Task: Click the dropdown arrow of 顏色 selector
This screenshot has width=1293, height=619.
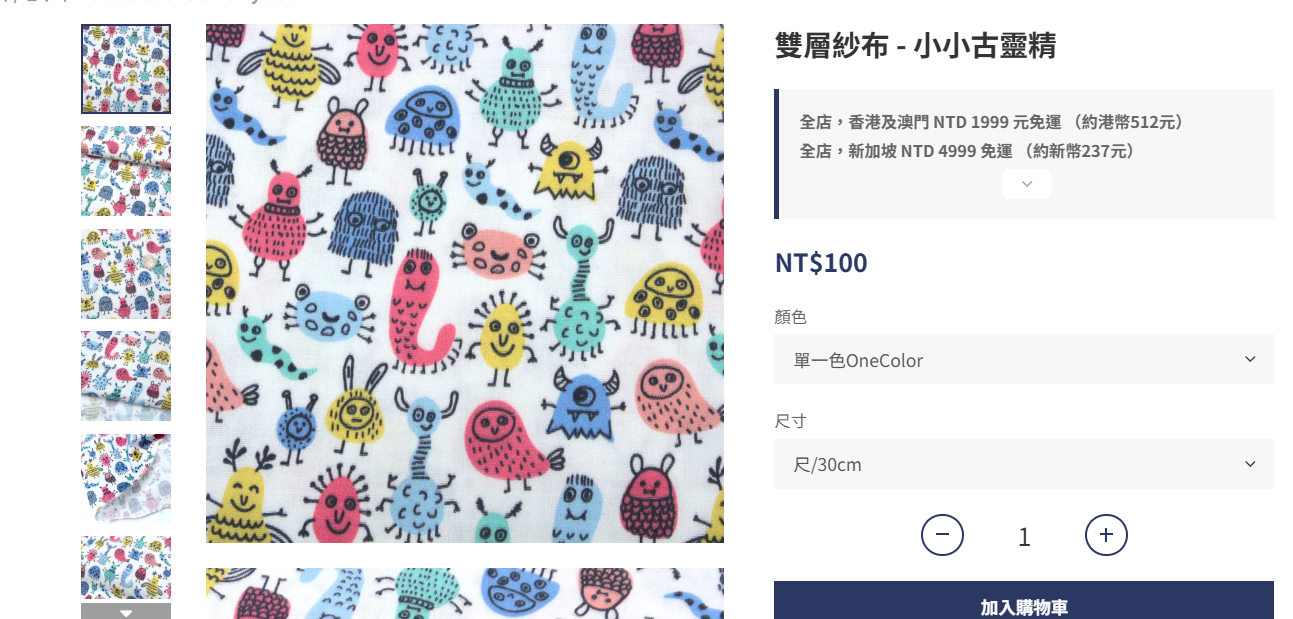Action: tap(1250, 359)
